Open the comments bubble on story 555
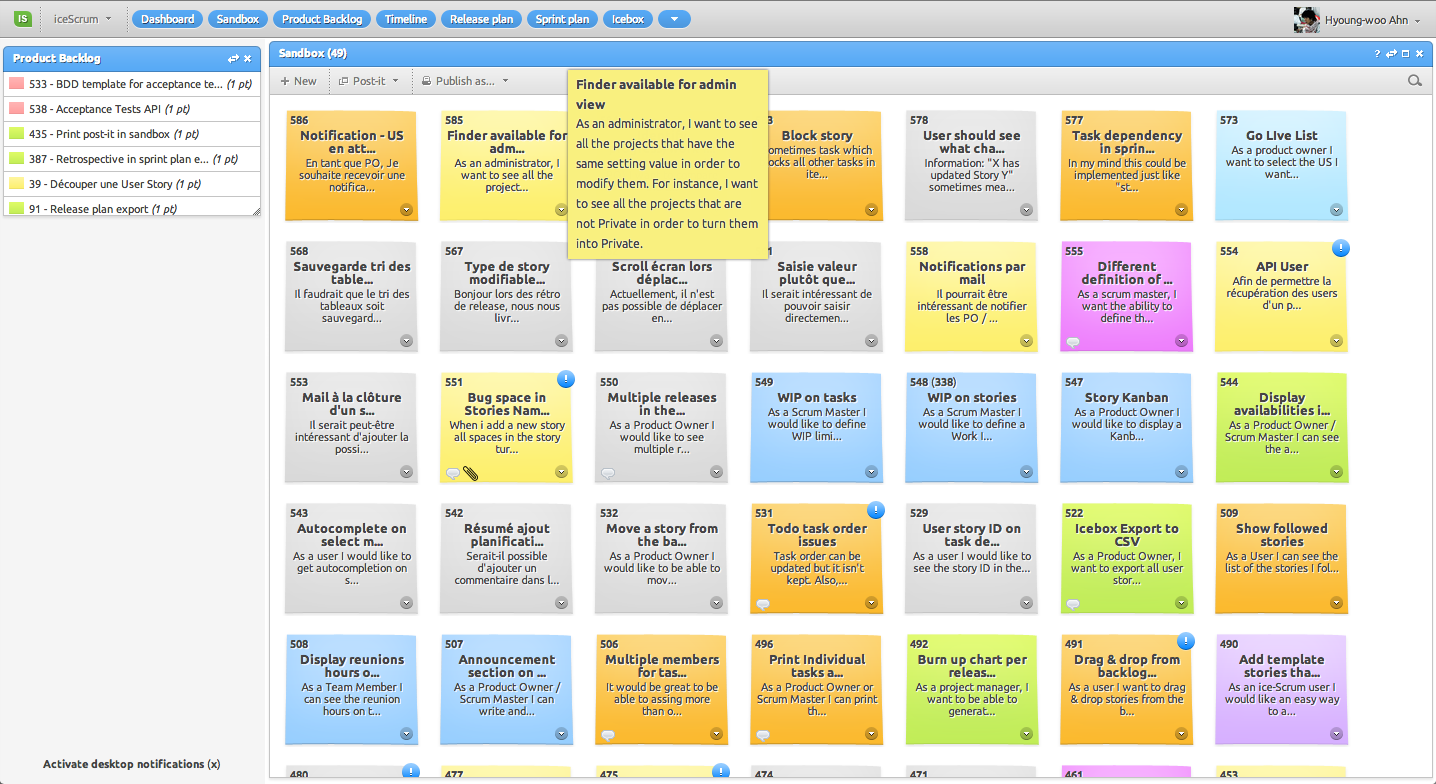Screen dimensions: 1436x784 [x=1073, y=342]
